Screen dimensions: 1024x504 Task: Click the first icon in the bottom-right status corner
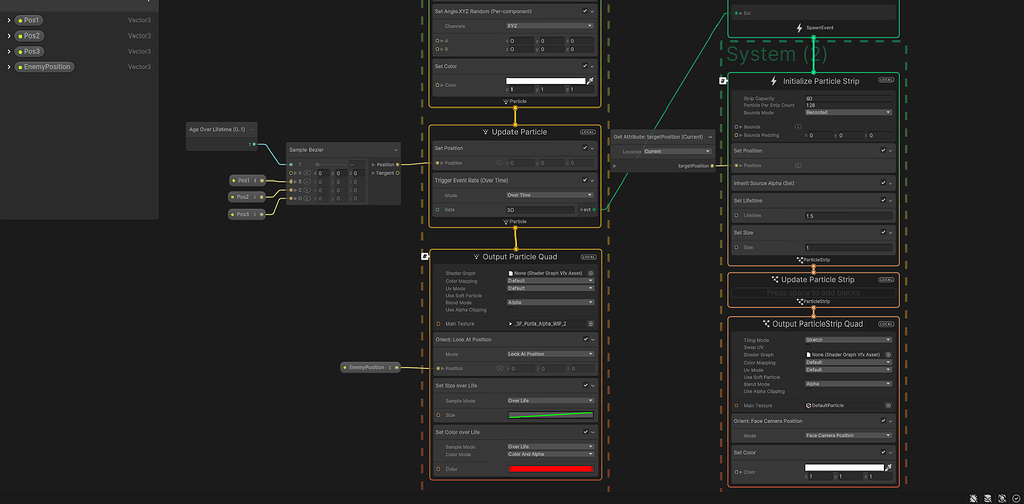click(x=974, y=498)
